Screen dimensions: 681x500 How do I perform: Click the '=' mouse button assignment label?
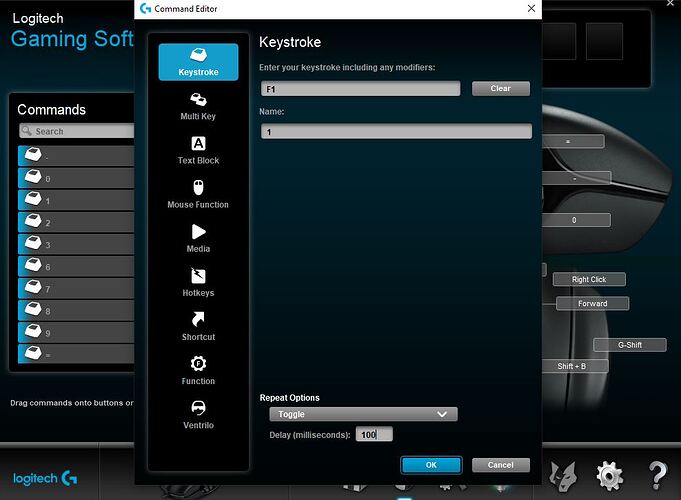(x=573, y=142)
